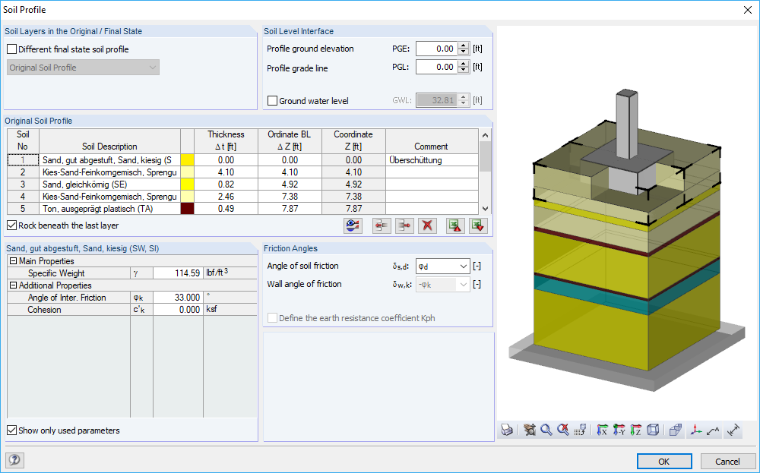760x473 pixels.
Task: Click Ordinate BL cell 7.38
Action: click(289, 196)
